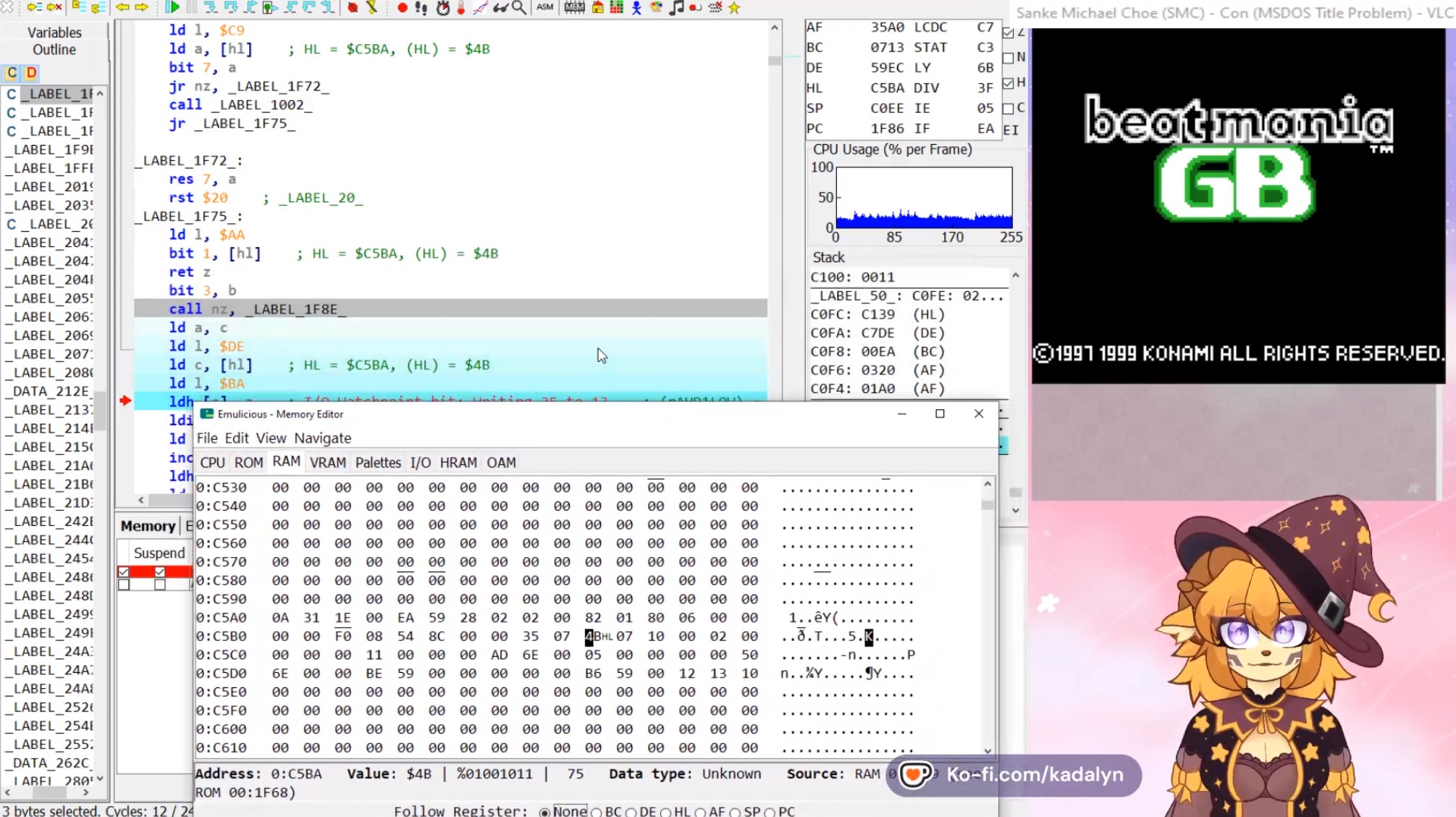Viewport: 1456px width, 817px height.
Task: Switch to the CPU tab
Action: (212, 462)
